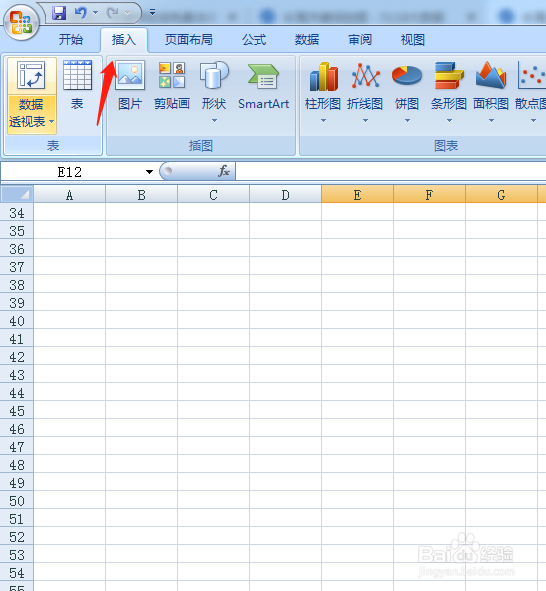This screenshot has height=591, width=546.
Task: Switch to the 审阅 tab
Action: 360,39
